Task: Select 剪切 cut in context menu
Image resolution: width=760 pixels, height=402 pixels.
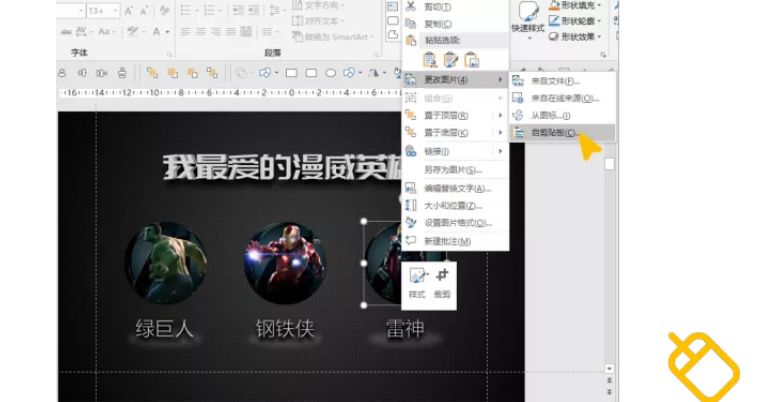Action: [455, 7]
